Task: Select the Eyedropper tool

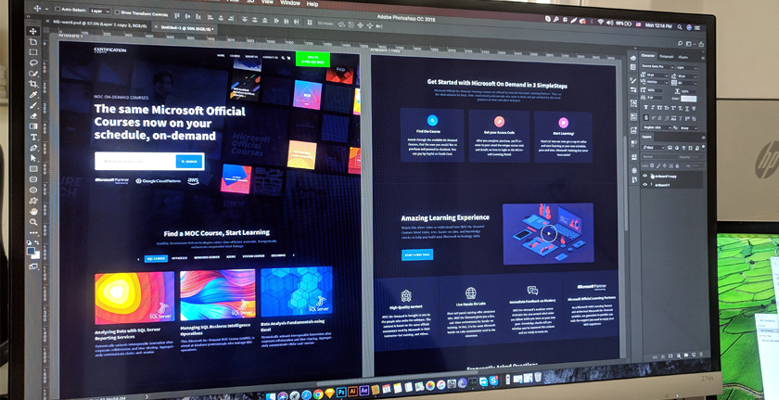Action: point(33,94)
